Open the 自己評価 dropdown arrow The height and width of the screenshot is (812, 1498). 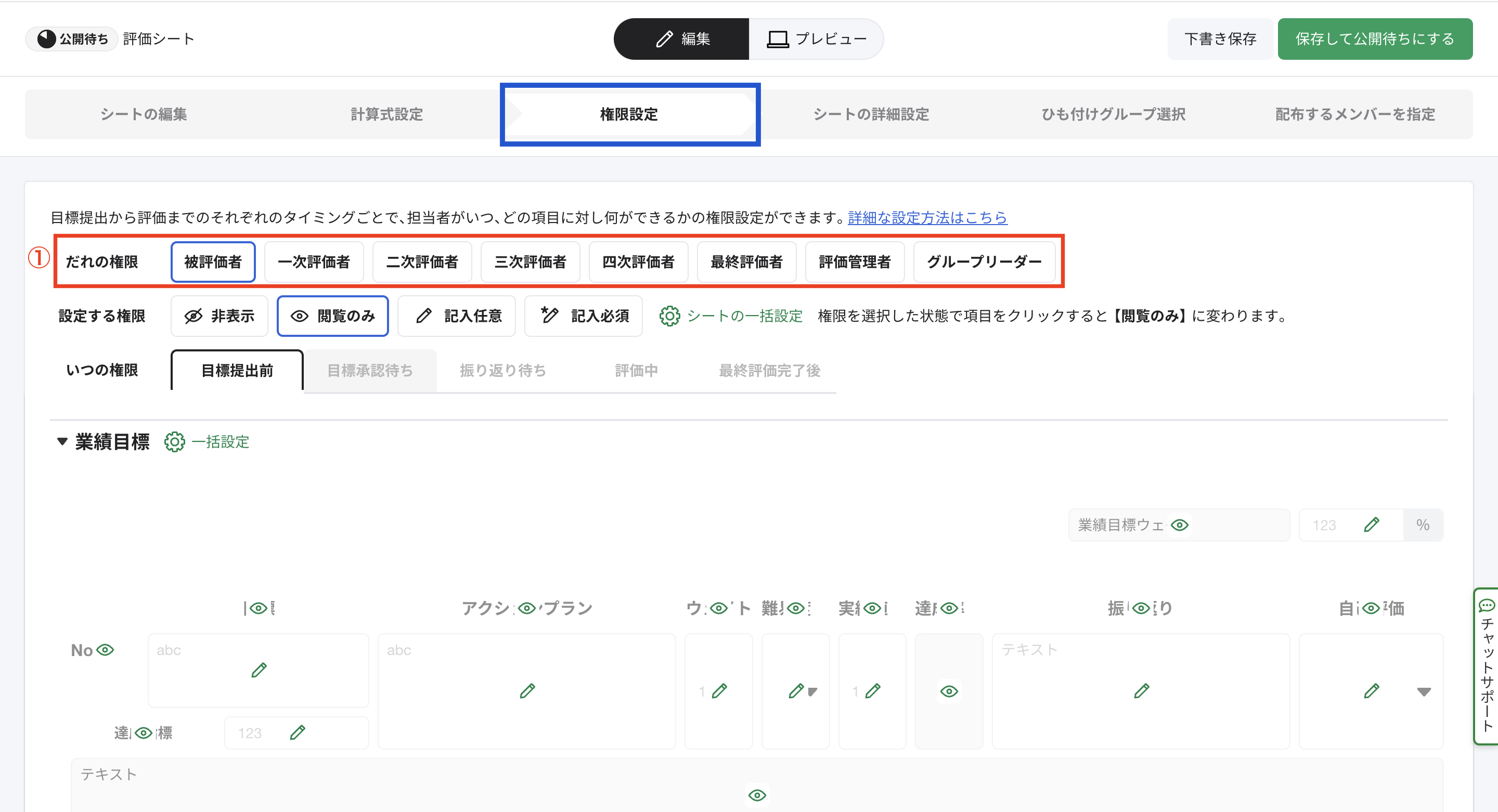pos(1424,691)
